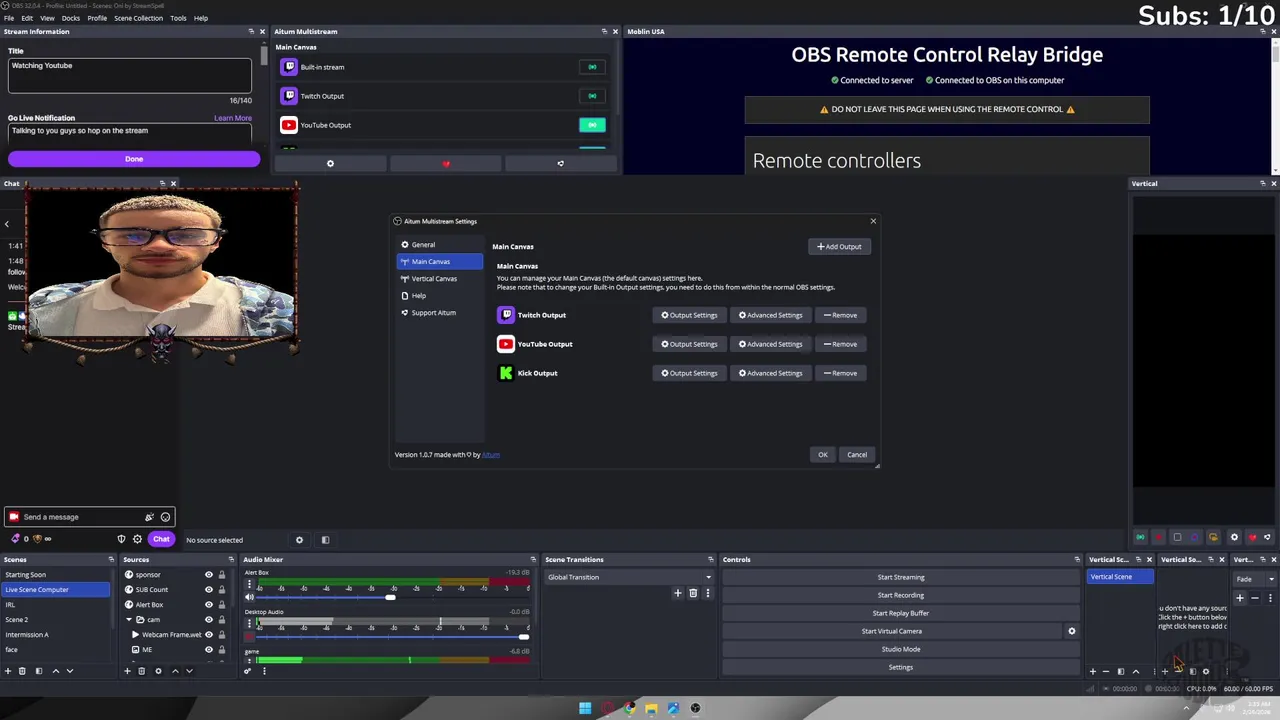Toggle lock on sponsor source
This screenshot has width=1280, height=720.
(222, 575)
